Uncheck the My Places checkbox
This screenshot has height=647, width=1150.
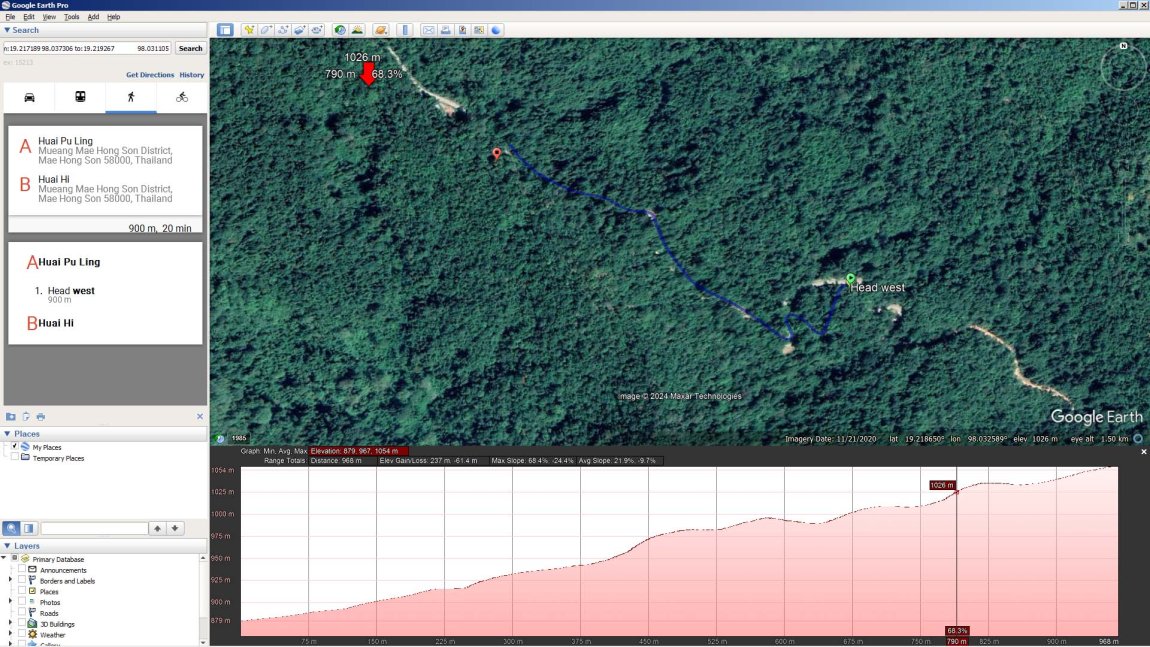(x=15, y=446)
